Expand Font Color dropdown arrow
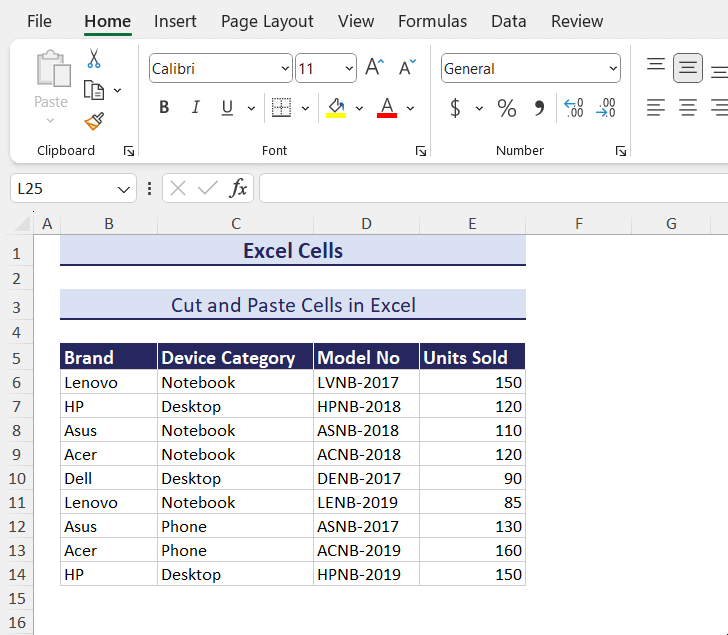Viewport: 728px width, 635px height. tap(410, 109)
